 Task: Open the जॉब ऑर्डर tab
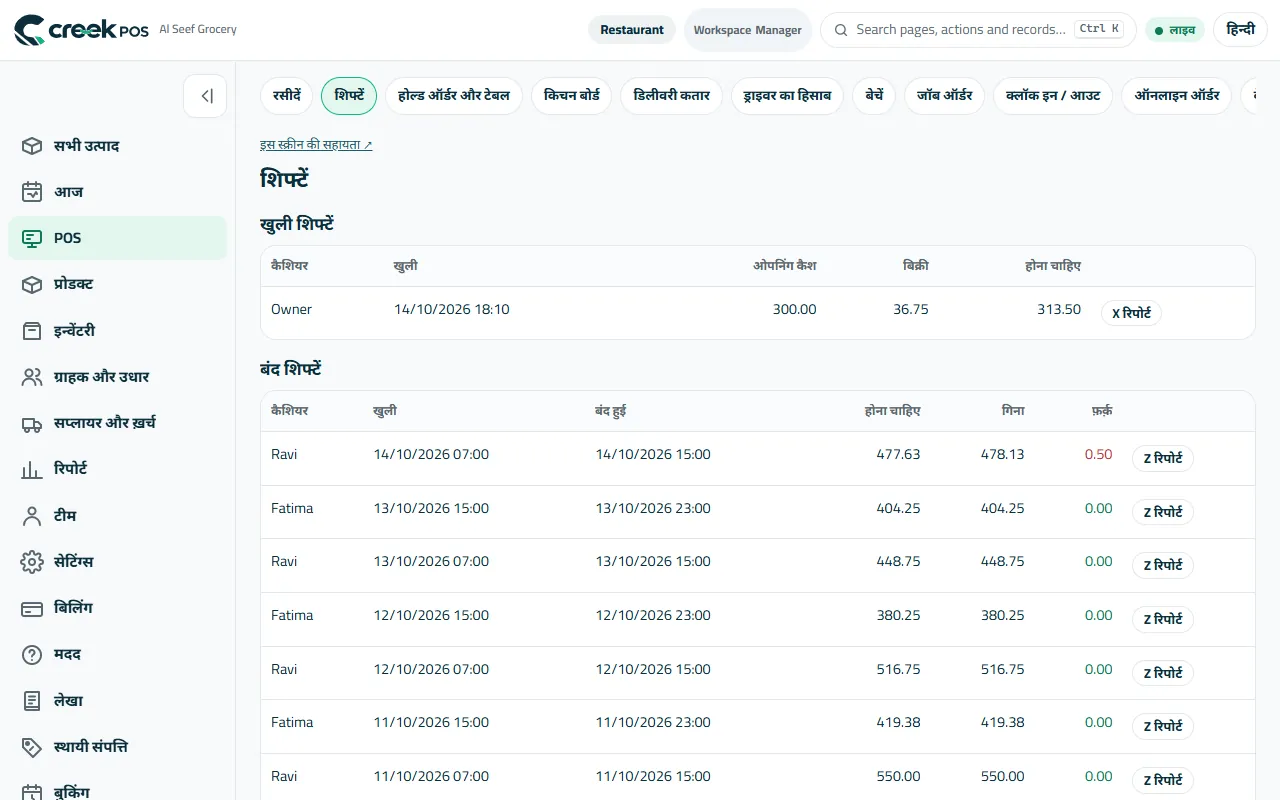[945, 96]
